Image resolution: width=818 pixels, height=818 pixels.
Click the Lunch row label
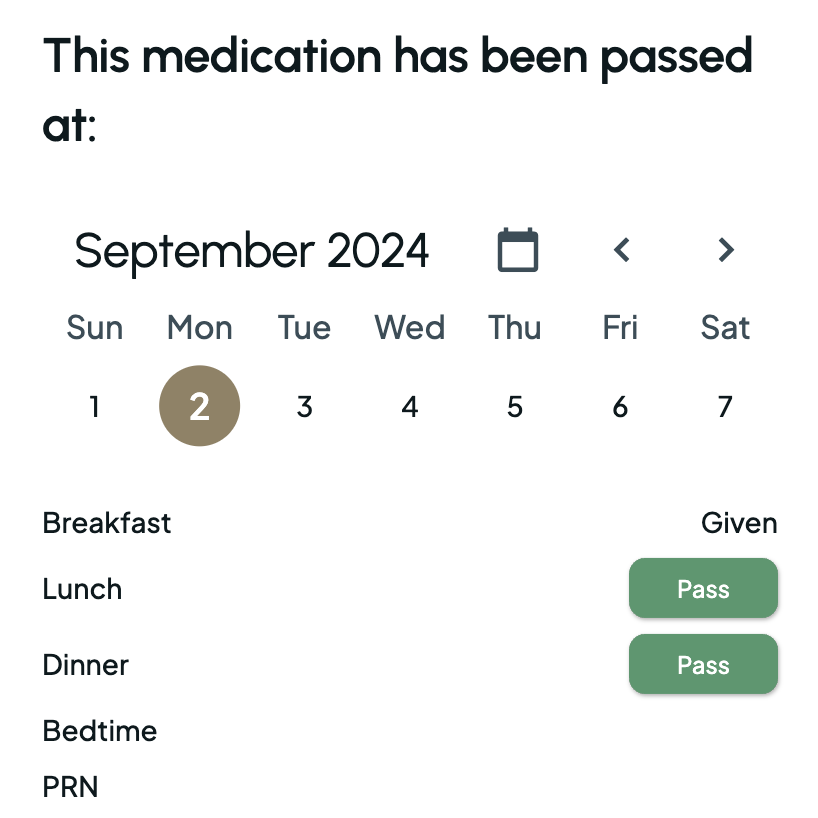82,589
